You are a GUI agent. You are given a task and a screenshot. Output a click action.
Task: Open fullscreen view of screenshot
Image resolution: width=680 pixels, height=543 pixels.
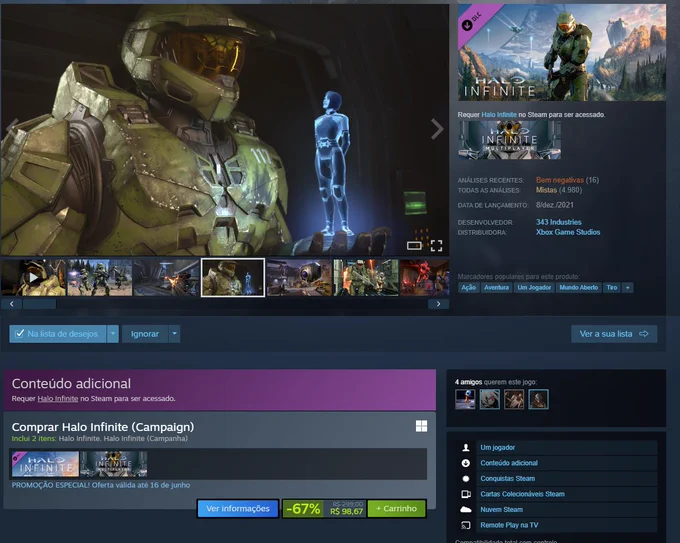(x=436, y=246)
